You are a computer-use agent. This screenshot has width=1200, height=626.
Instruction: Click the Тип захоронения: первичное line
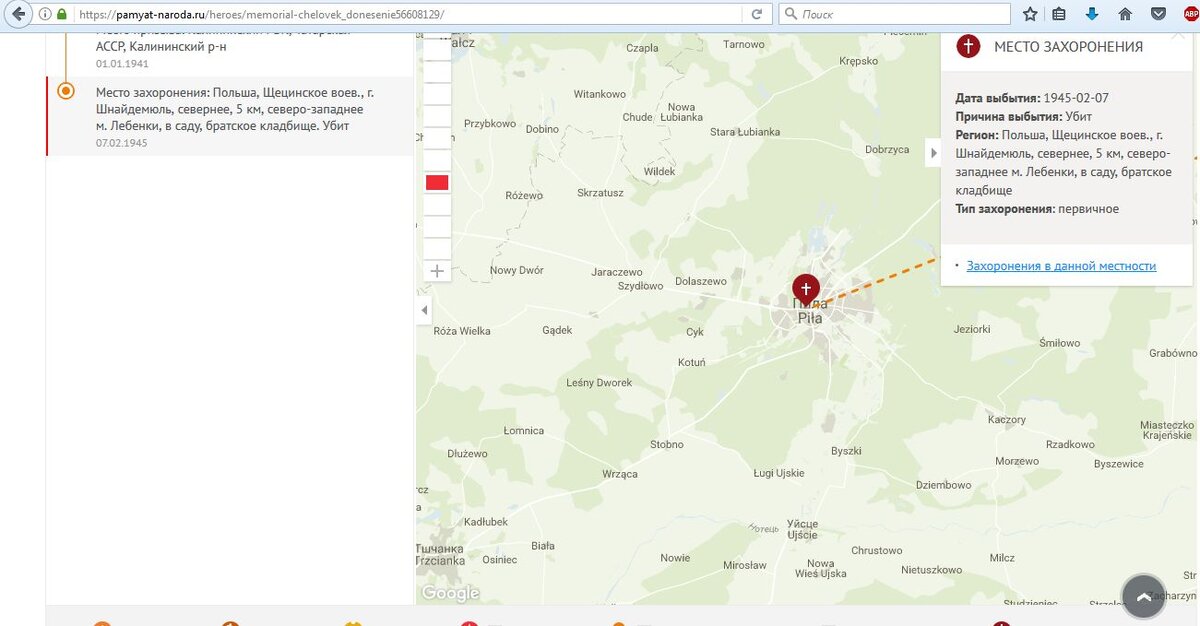click(1037, 209)
